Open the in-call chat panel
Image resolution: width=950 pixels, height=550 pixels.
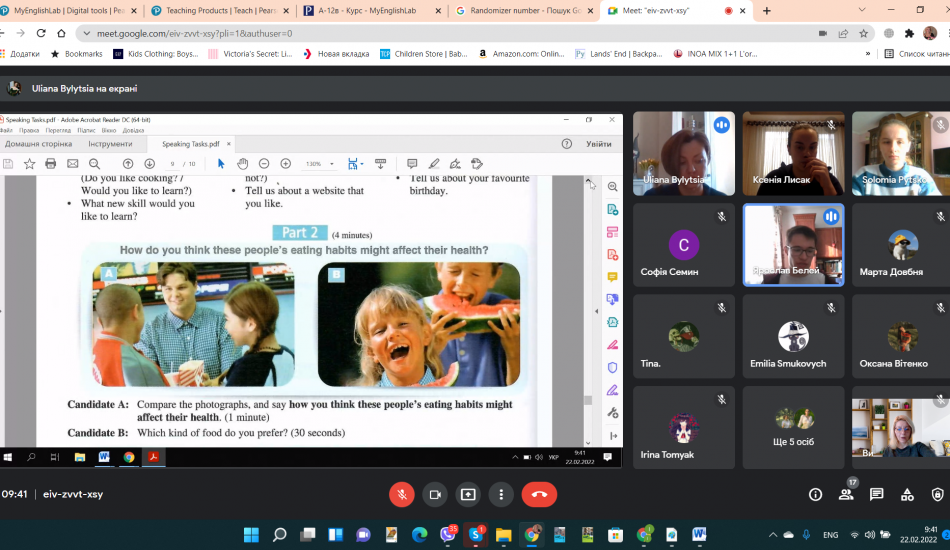tap(877, 494)
